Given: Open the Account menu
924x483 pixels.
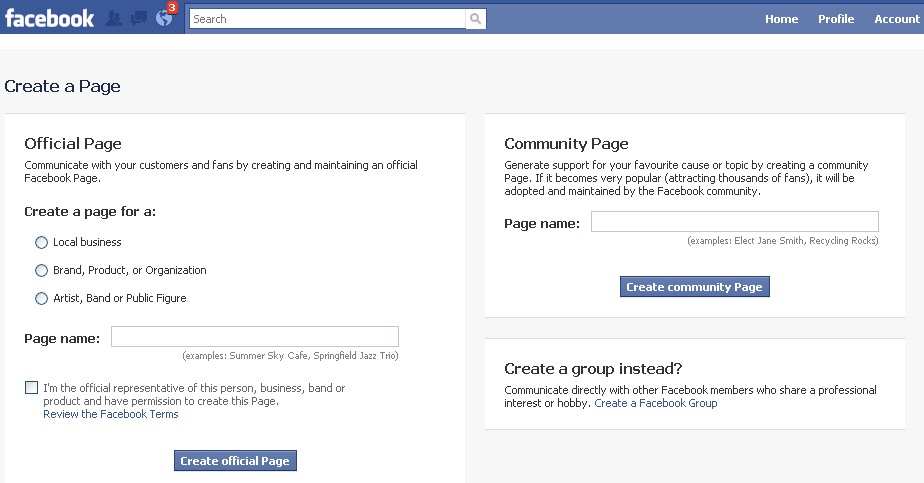Looking at the screenshot, I should (x=896, y=19).
